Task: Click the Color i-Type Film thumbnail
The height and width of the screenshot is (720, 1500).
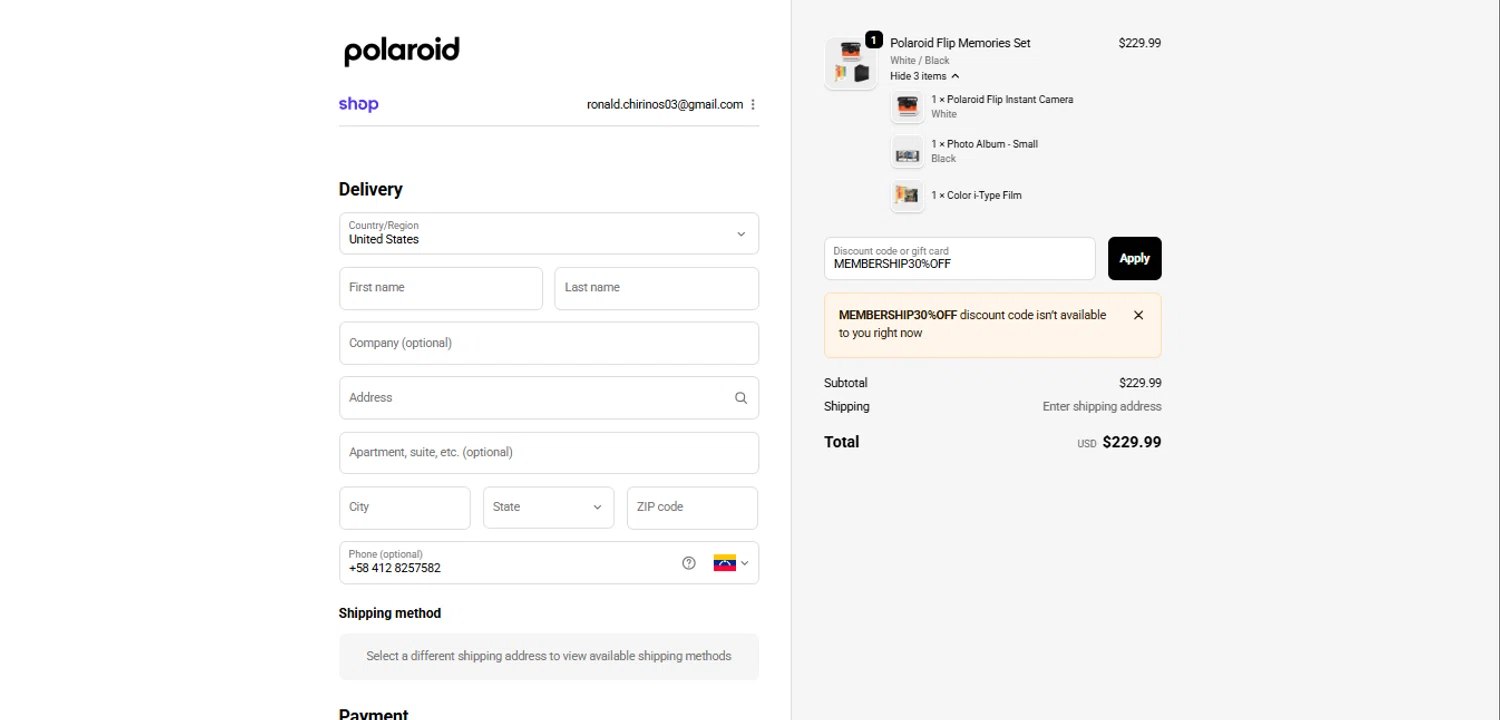Action: pos(907,196)
